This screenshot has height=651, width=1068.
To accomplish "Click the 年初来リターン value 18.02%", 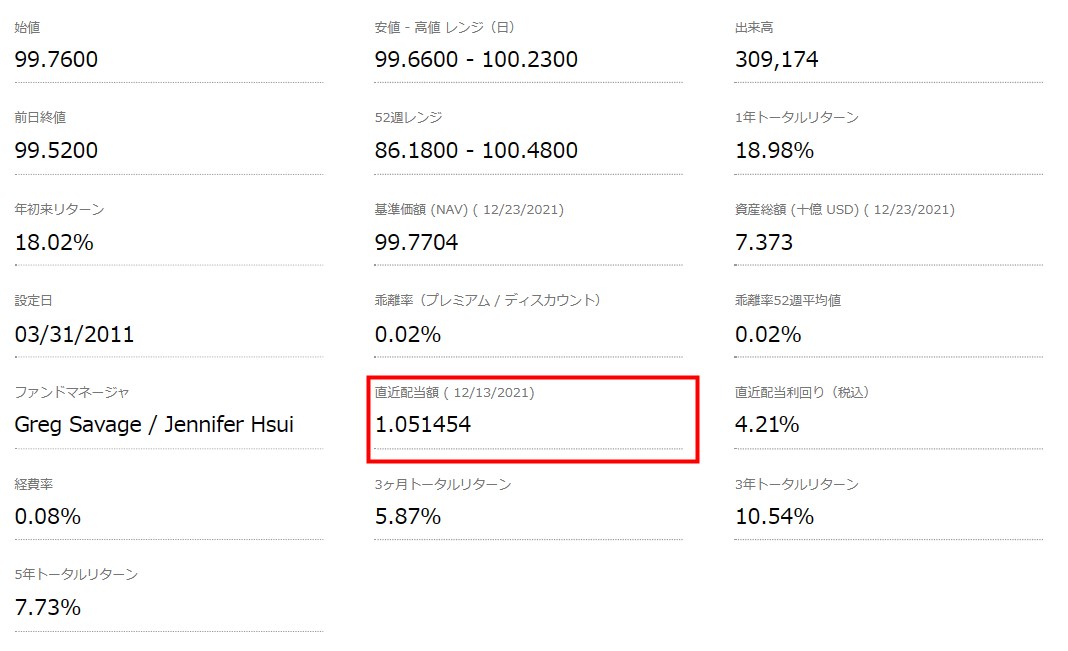I will tap(54, 242).
